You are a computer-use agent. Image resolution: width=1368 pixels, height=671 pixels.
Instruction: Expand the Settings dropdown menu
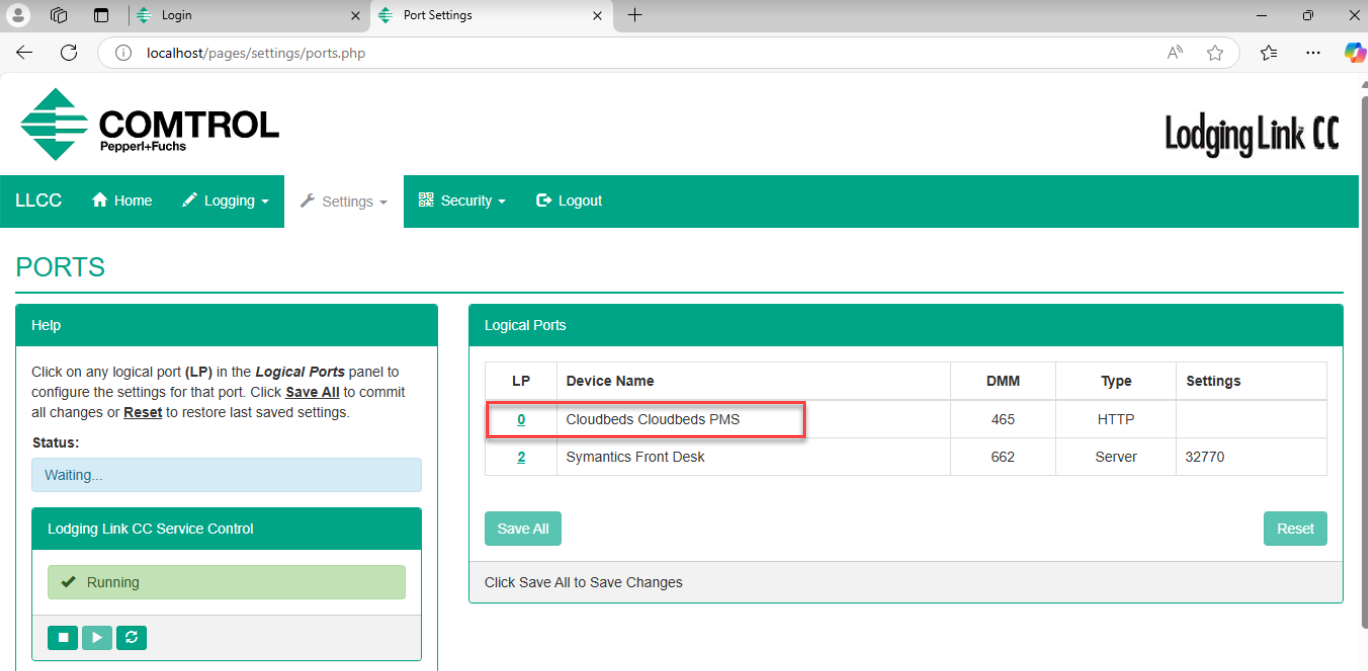[x=344, y=202]
